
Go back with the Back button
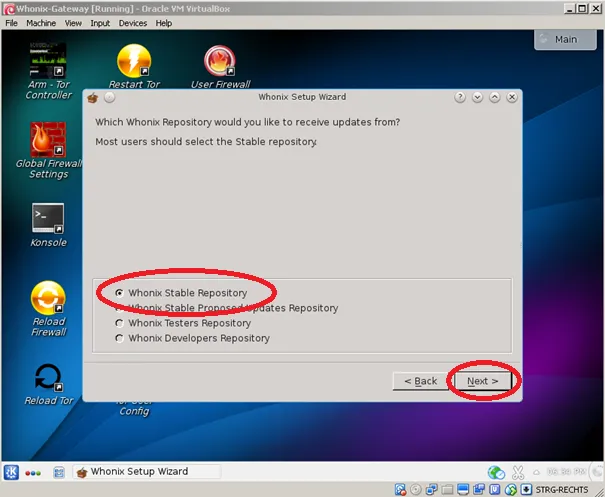[x=421, y=381]
